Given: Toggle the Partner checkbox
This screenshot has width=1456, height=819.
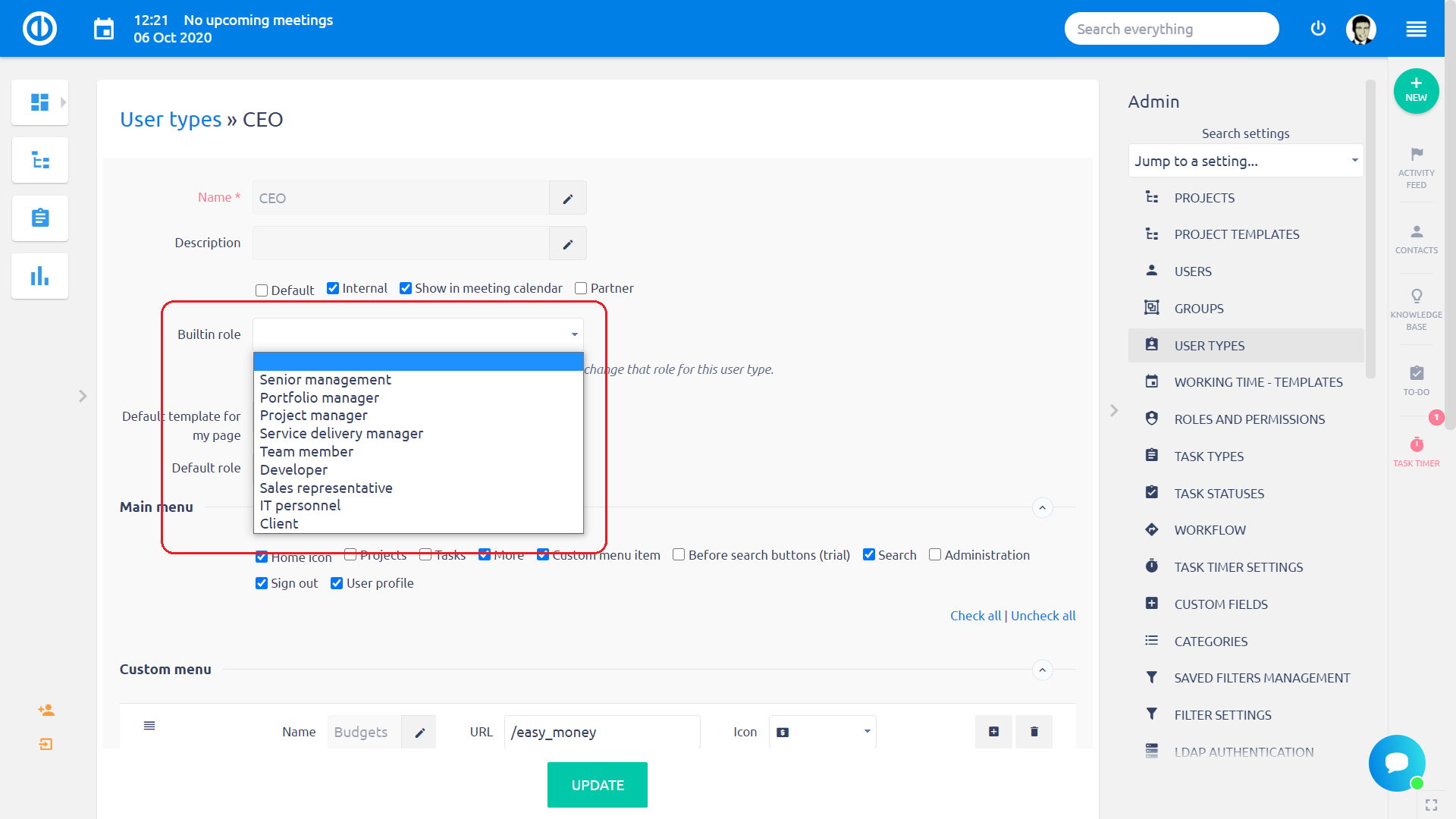Looking at the screenshot, I should [x=581, y=288].
